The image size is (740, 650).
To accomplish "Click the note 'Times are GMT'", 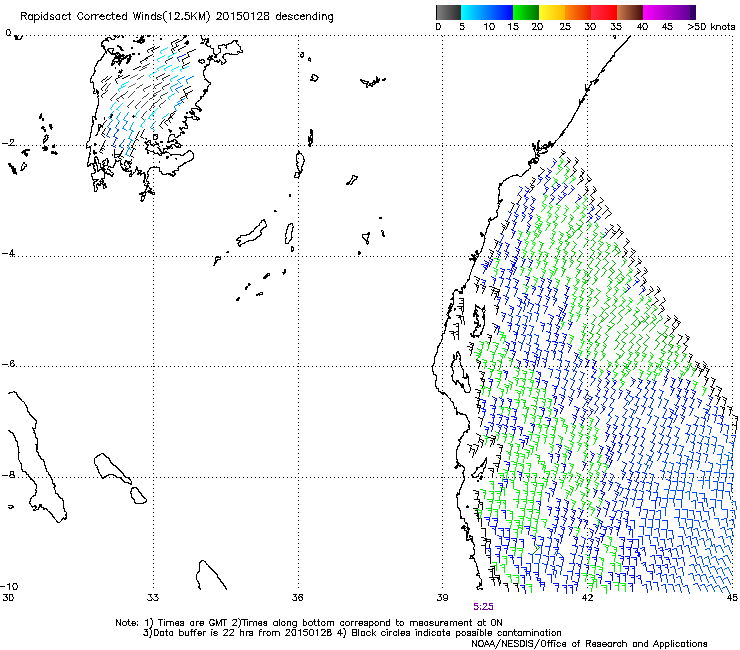I will pyautogui.click(x=193, y=623).
